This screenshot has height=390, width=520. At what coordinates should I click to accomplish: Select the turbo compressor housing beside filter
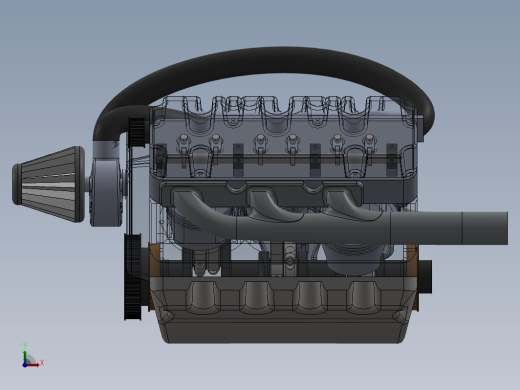(x=106, y=192)
